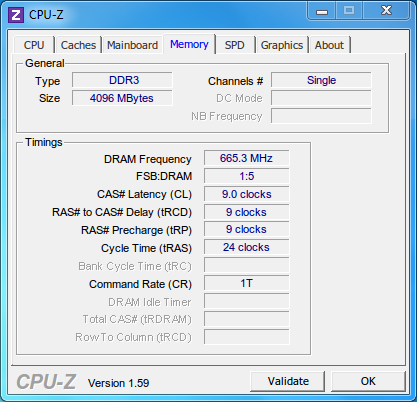Select the Mainboard tab
Image resolution: width=417 pixels, height=402 pixels.
tap(132, 45)
